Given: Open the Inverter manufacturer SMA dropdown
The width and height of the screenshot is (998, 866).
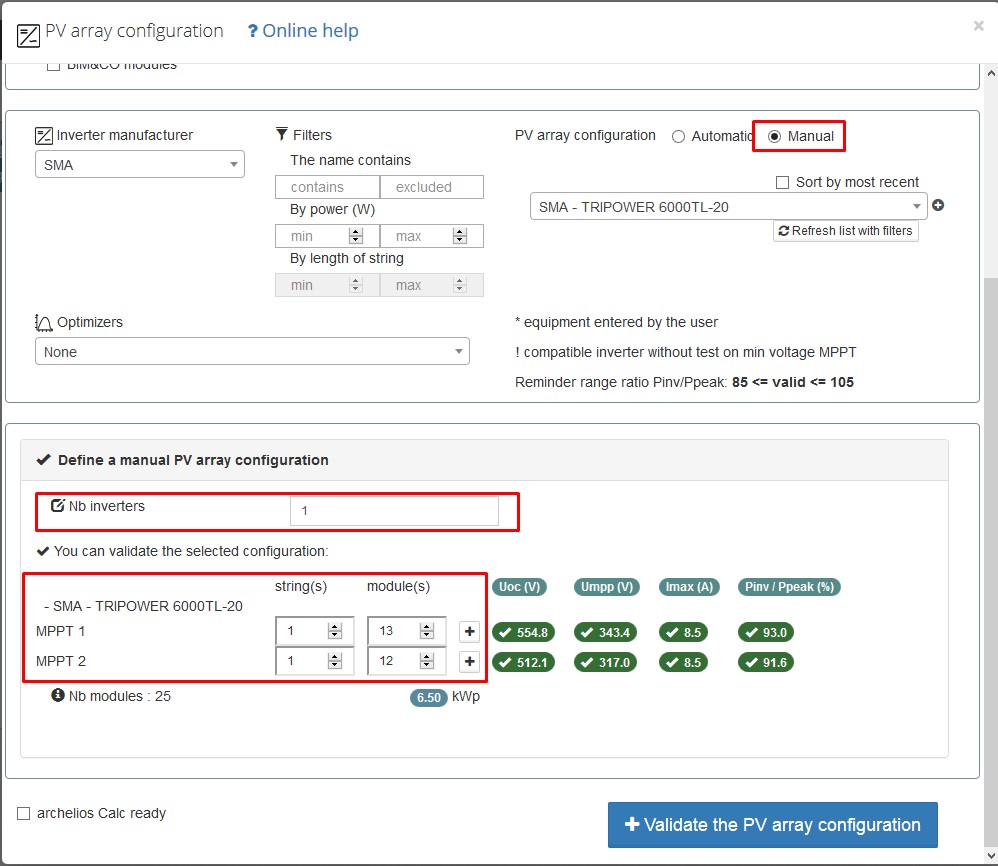Looking at the screenshot, I should point(140,165).
